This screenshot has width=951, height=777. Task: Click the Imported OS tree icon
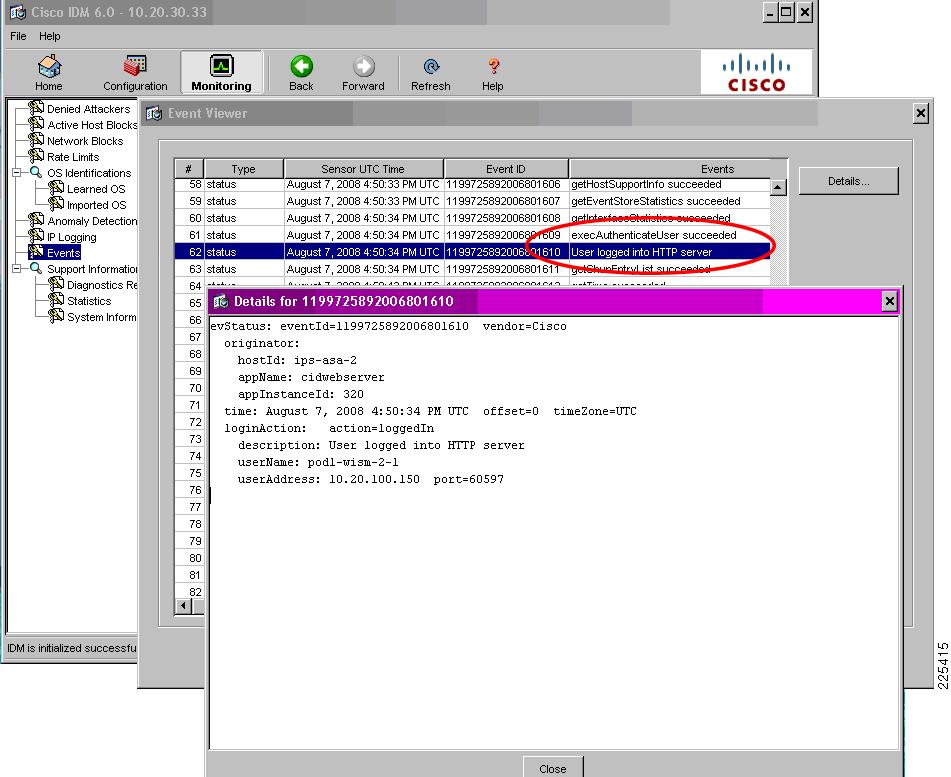coord(56,204)
